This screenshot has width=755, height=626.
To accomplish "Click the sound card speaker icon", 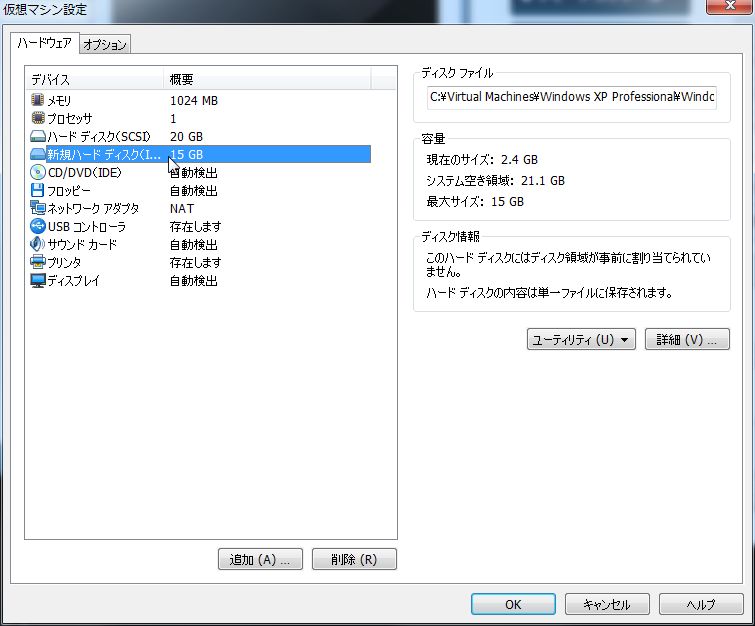I will pyautogui.click(x=38, y=244).
